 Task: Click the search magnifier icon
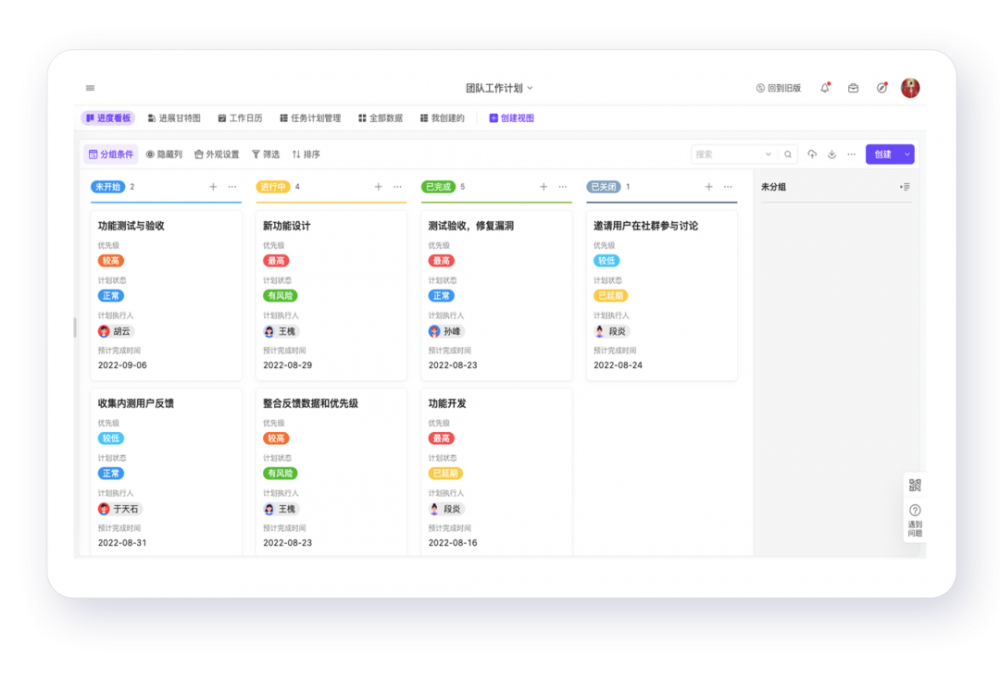[788, 155]
